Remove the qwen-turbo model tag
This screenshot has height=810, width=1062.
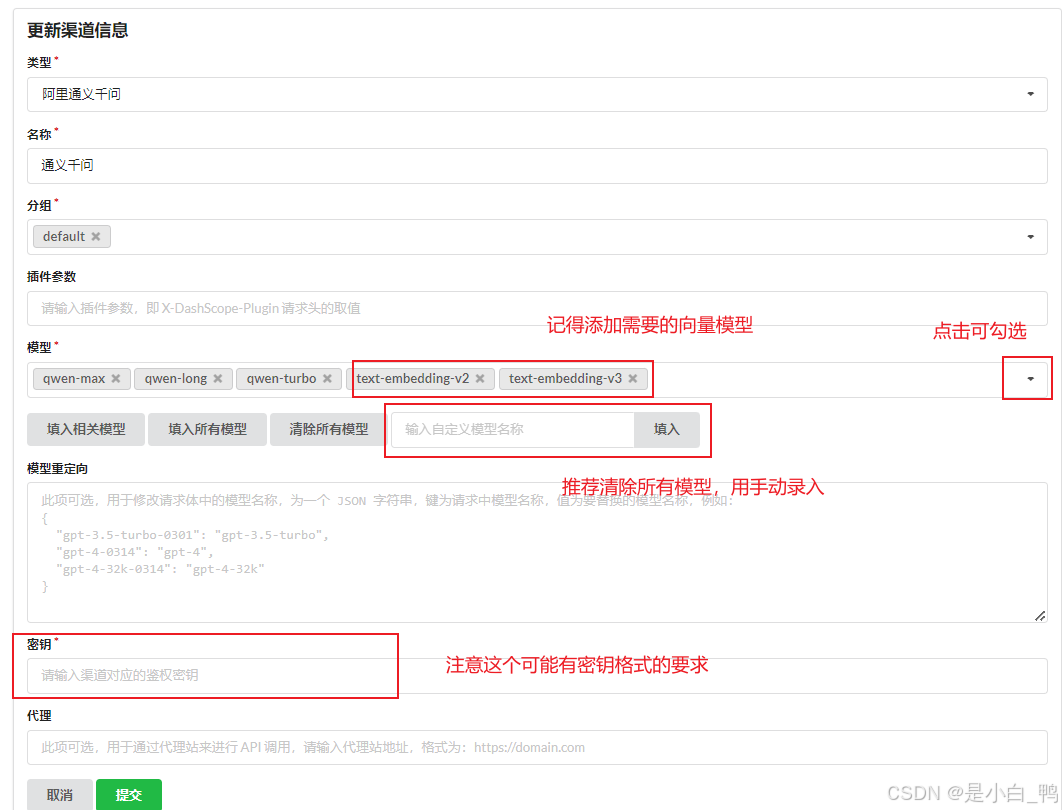click(327, 379)
